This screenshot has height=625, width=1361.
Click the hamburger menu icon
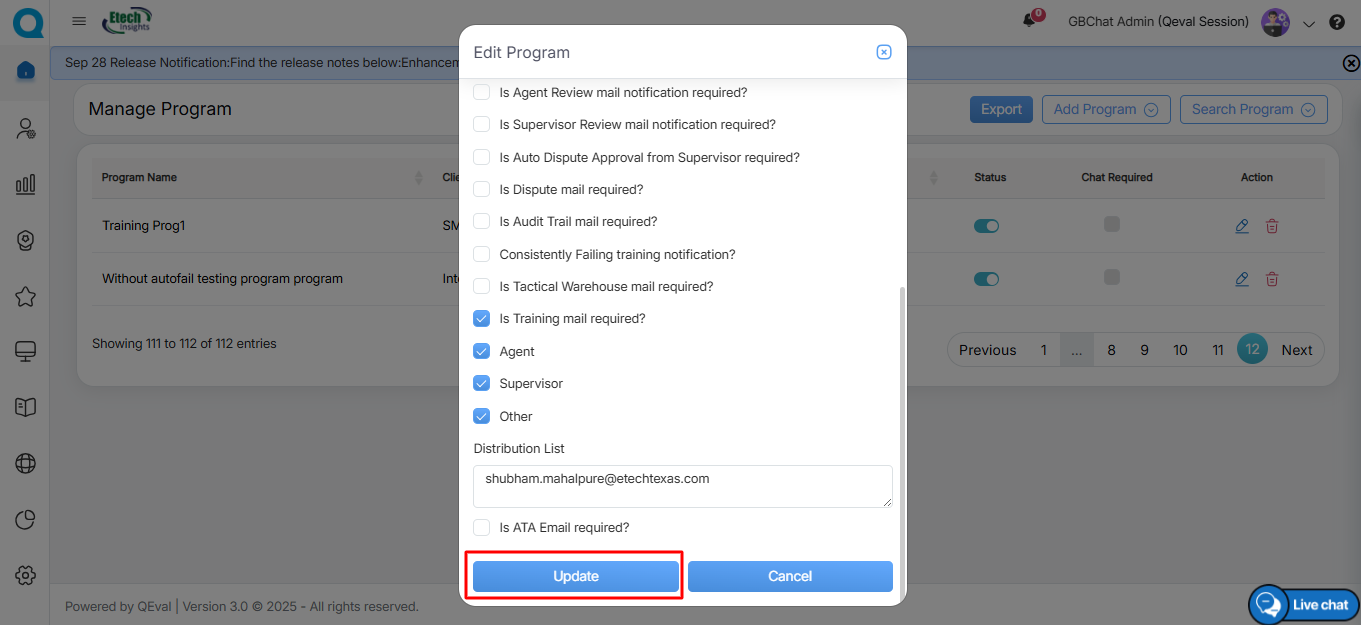click(x=79, y=21)
